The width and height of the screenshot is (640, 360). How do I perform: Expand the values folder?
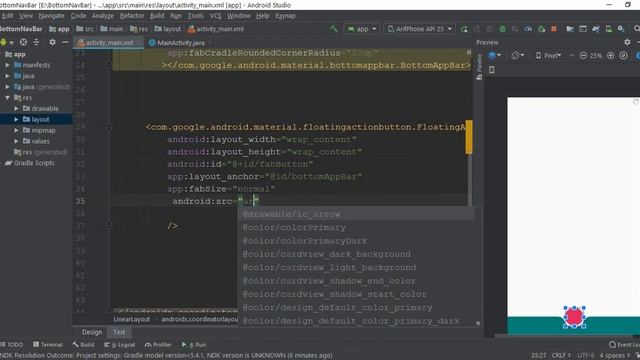click(16, 141)
